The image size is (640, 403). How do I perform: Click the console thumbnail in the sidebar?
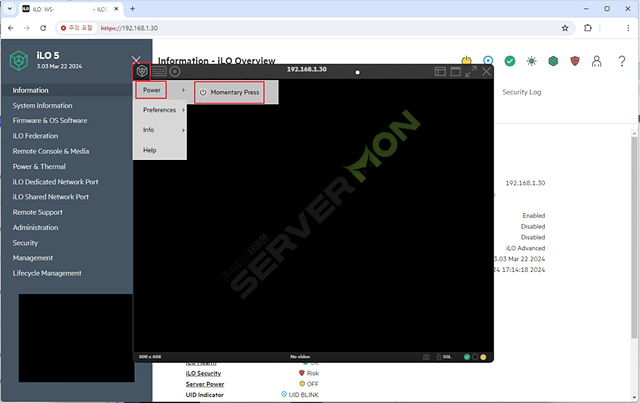76,338
